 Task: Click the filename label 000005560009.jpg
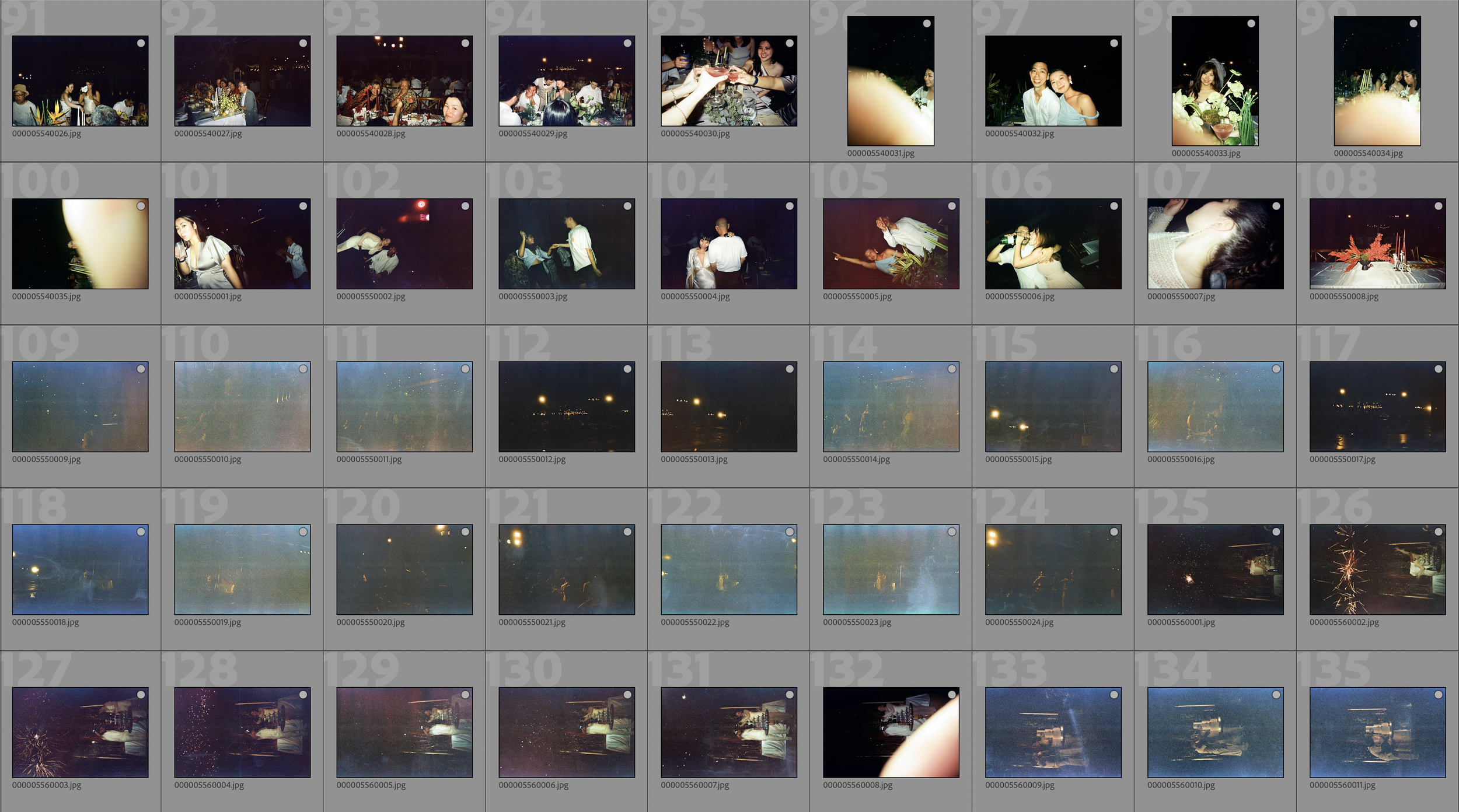pos(1019,785)
